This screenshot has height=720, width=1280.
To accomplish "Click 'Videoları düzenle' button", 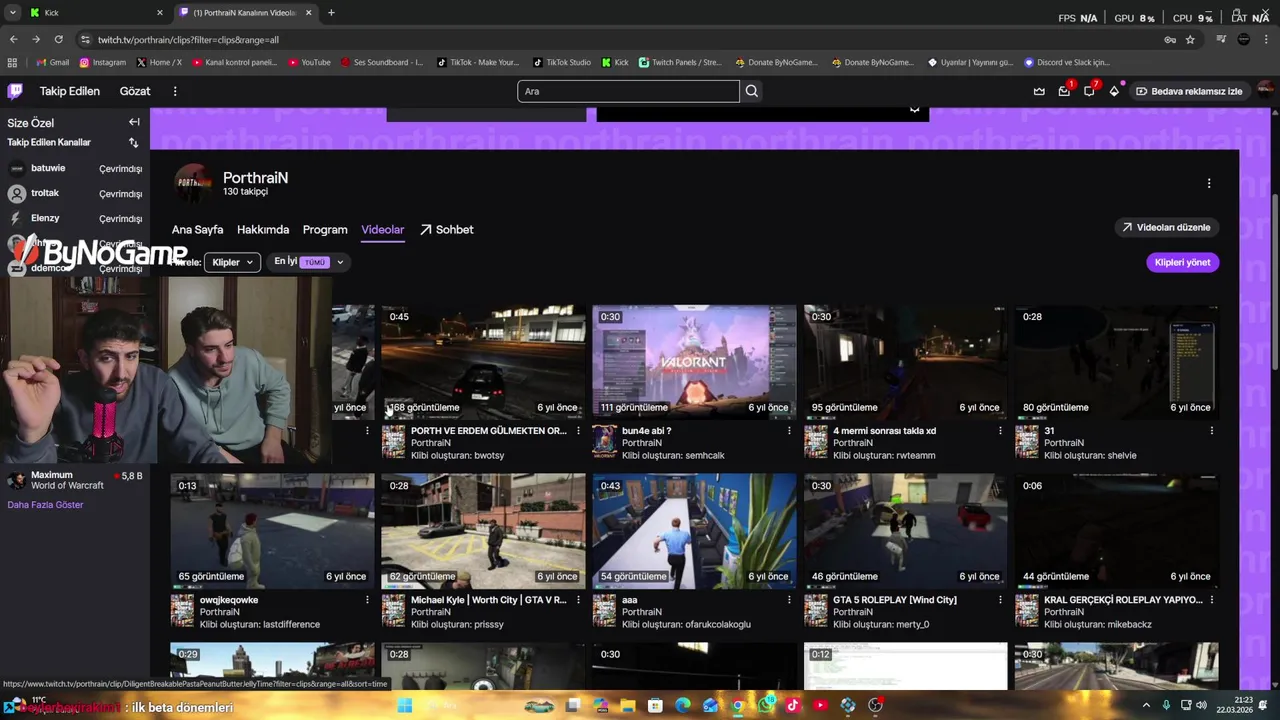I will pos(1166,227).
